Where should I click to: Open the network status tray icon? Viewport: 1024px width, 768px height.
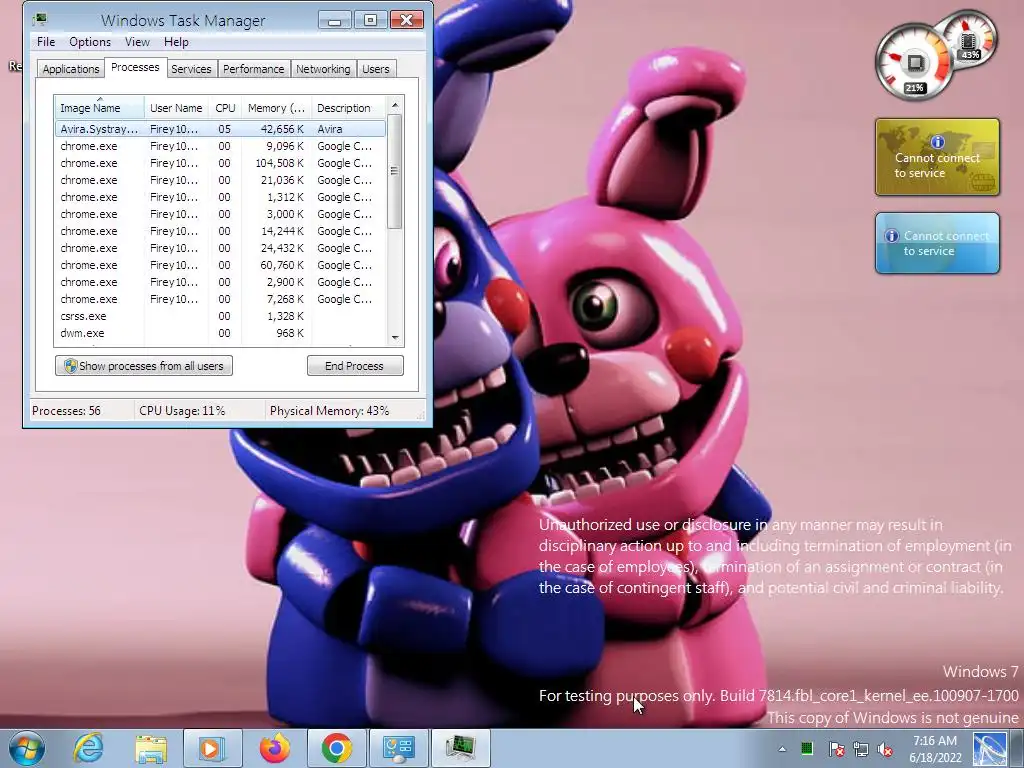click(861, 749)
